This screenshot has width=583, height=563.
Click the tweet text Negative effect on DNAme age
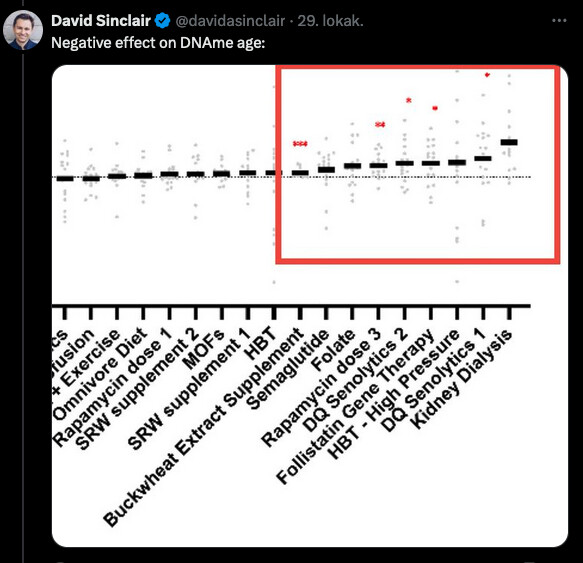[158, 43]
